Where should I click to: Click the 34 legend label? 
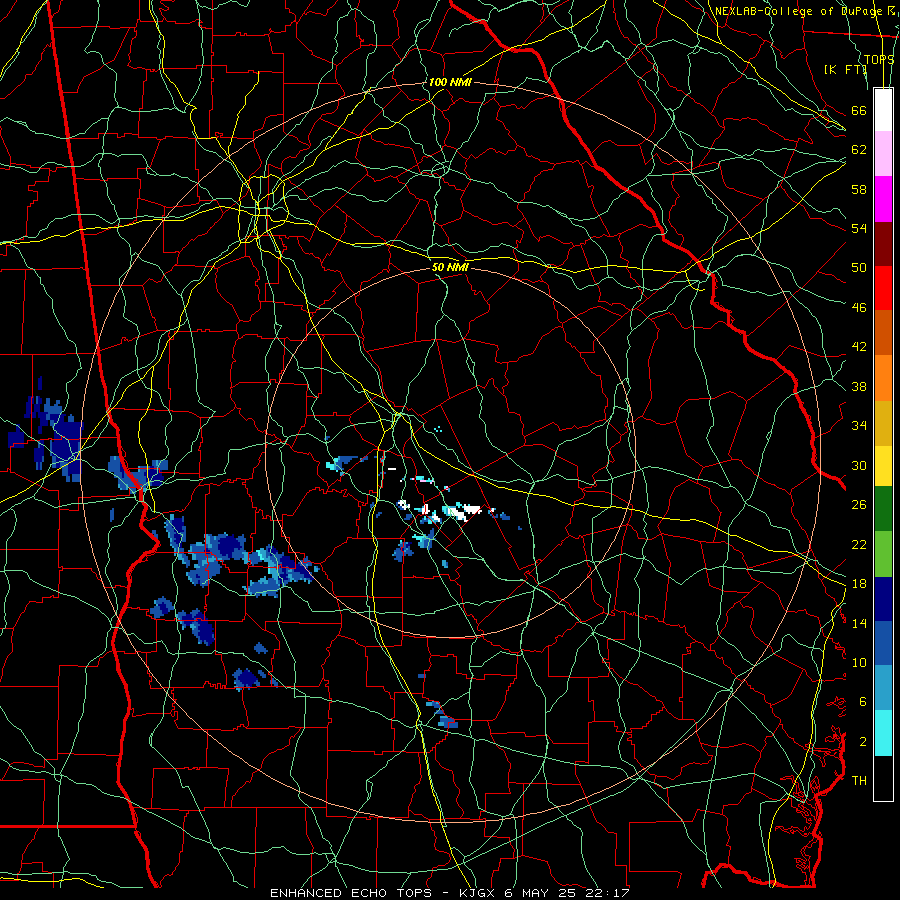pyautogui.click(x=859, y=426)
